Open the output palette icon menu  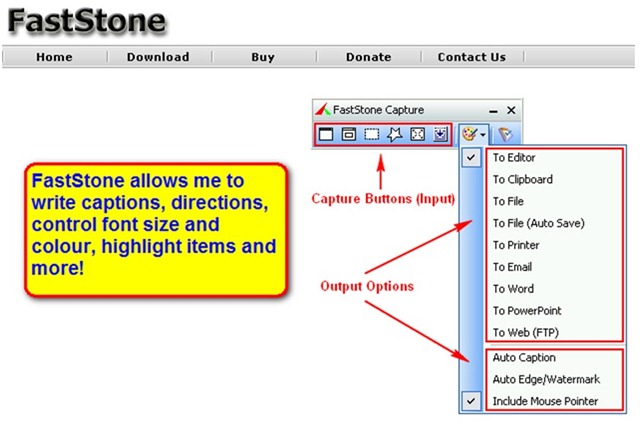(x=469, y=134)
